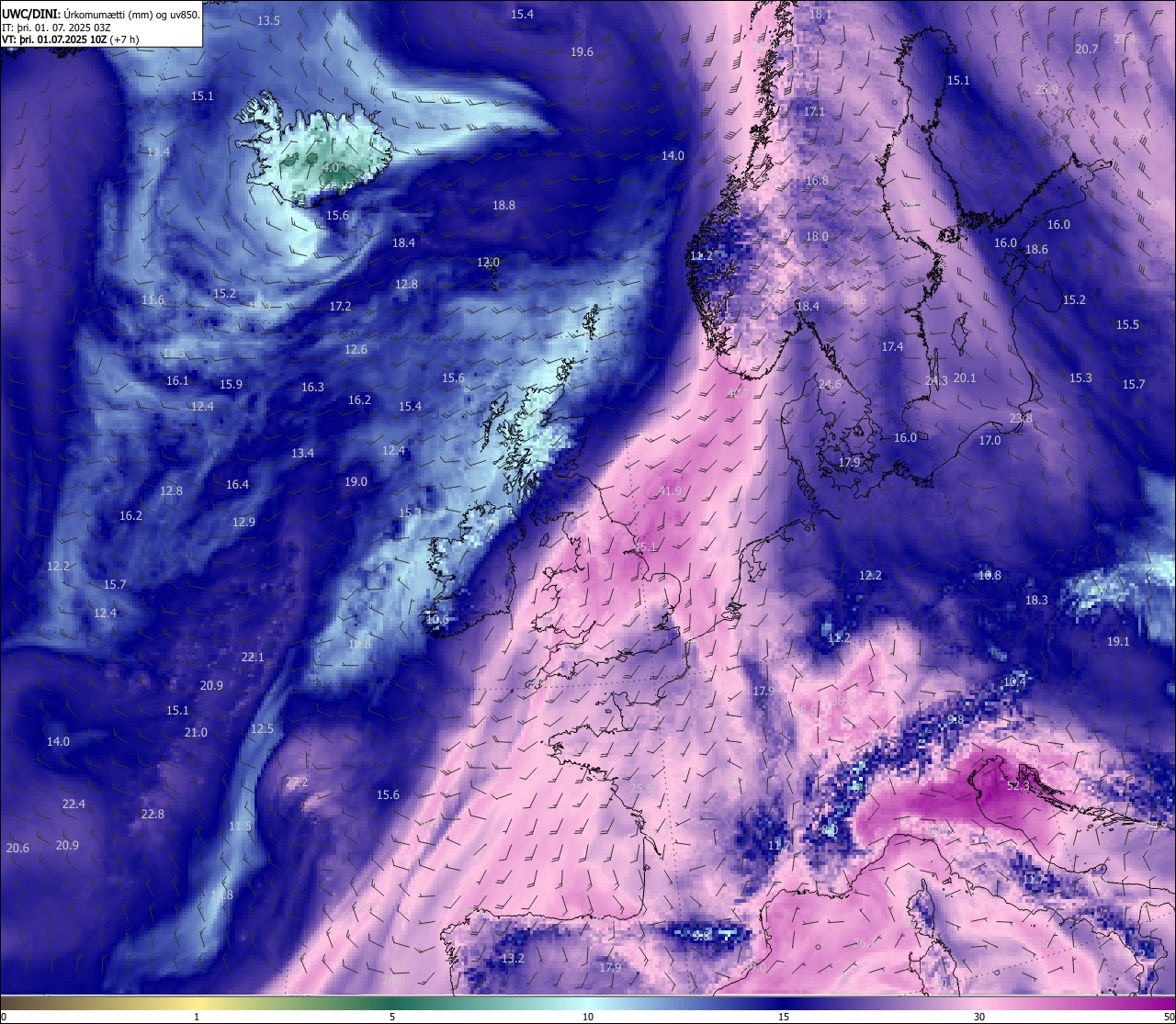
Task: Select the 15 tick on the color scale
Action: click(784, 1017)
